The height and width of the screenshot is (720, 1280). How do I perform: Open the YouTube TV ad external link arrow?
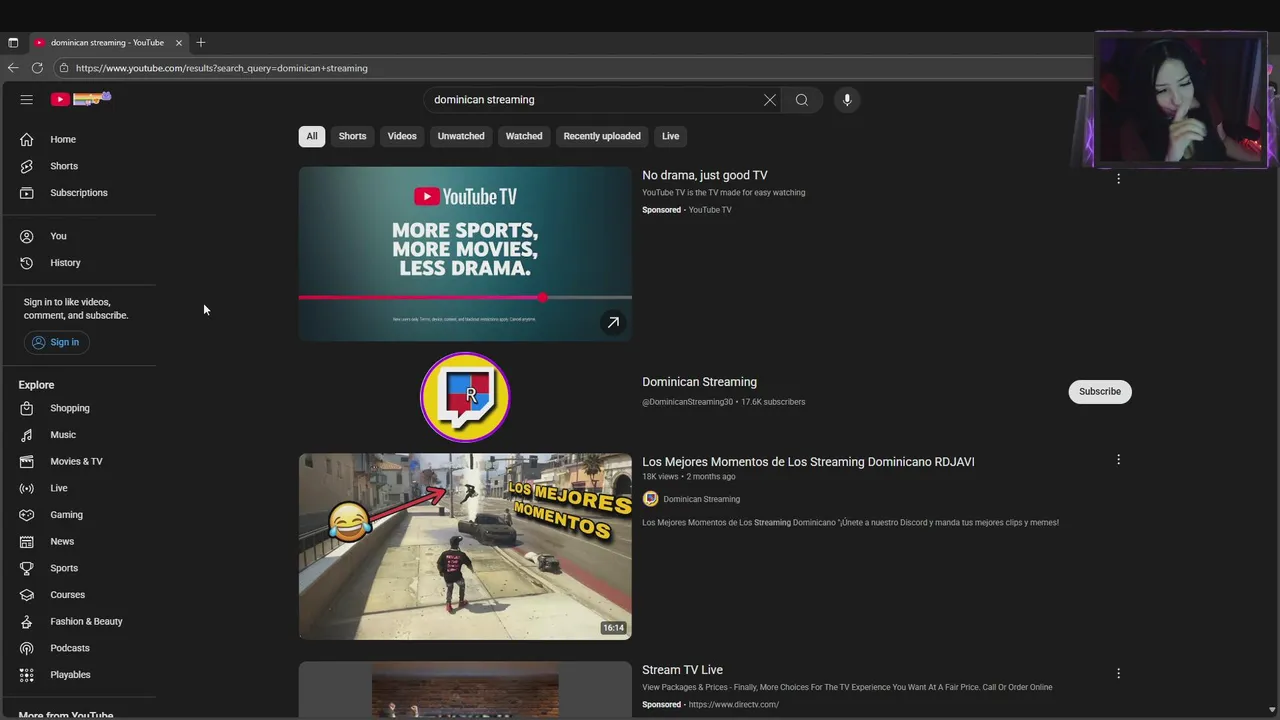pos(613,322)
